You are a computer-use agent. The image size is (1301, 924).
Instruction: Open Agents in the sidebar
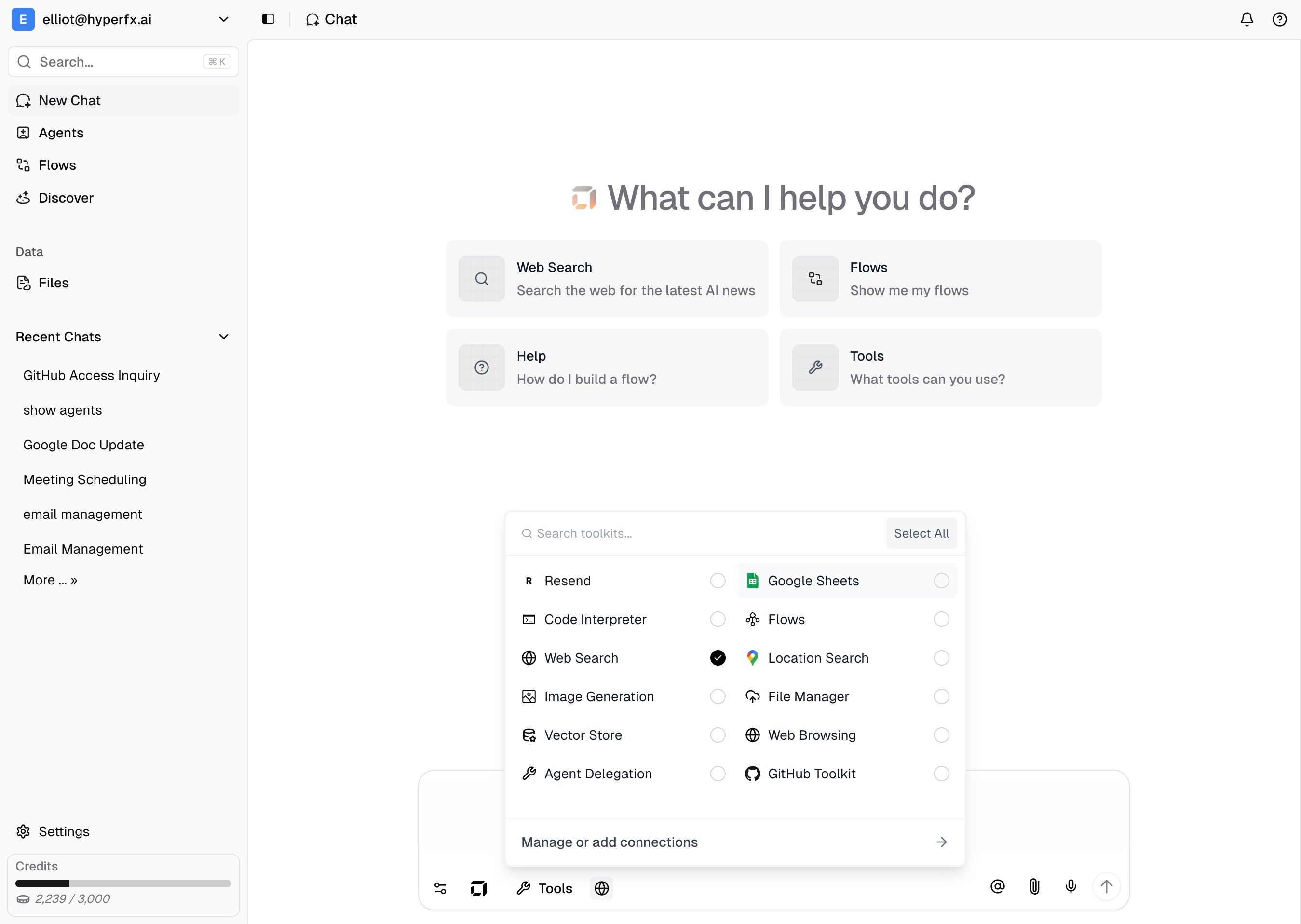pyautogui.click(x=61, y=133)
